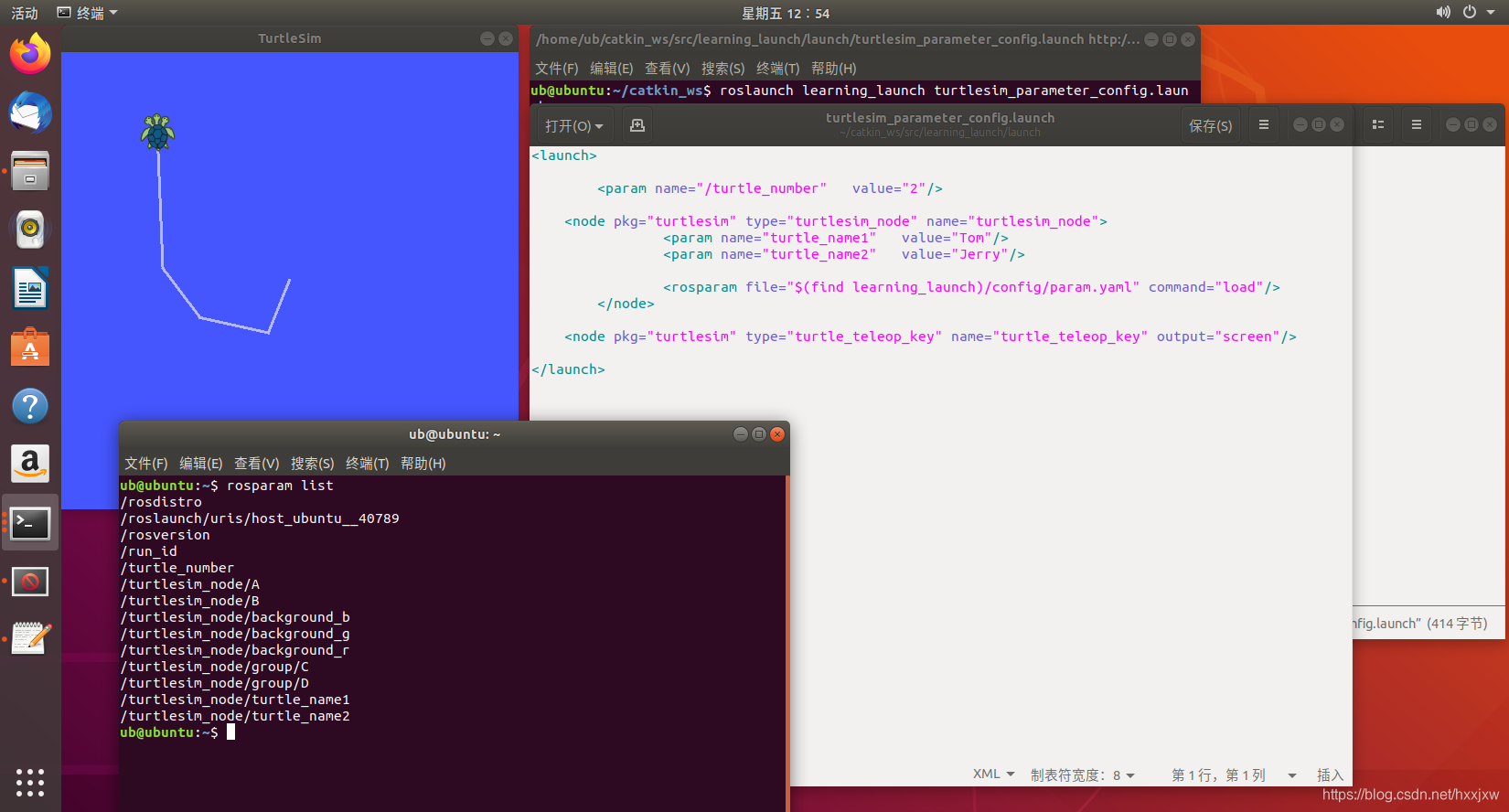Open 查看(V) menu in roslaunch terminal
Image resolution: width=1509 pixels, height=812 pixels.
pos(668,69)
